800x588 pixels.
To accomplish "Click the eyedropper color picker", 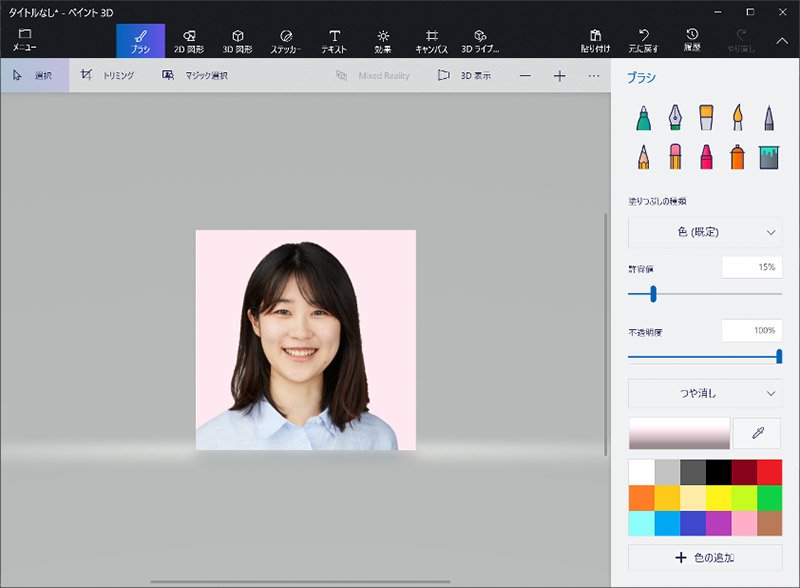I will coord(757,433).
